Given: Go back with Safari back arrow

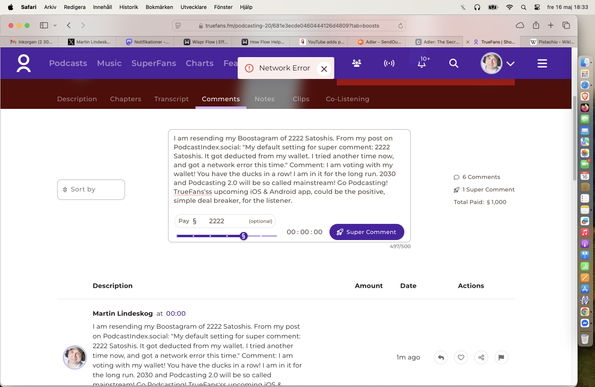Looking at the screenshot, I should [69, 25].
